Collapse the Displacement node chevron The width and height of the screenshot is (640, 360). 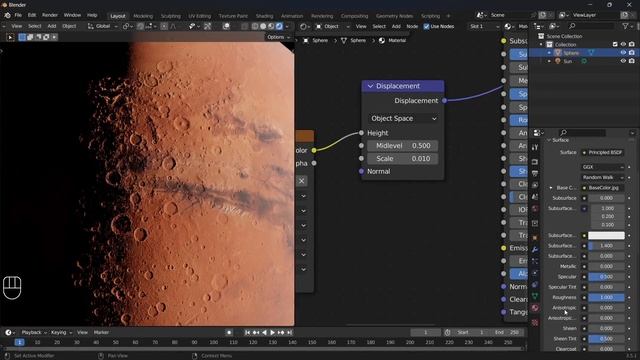[x=370, y=86]
